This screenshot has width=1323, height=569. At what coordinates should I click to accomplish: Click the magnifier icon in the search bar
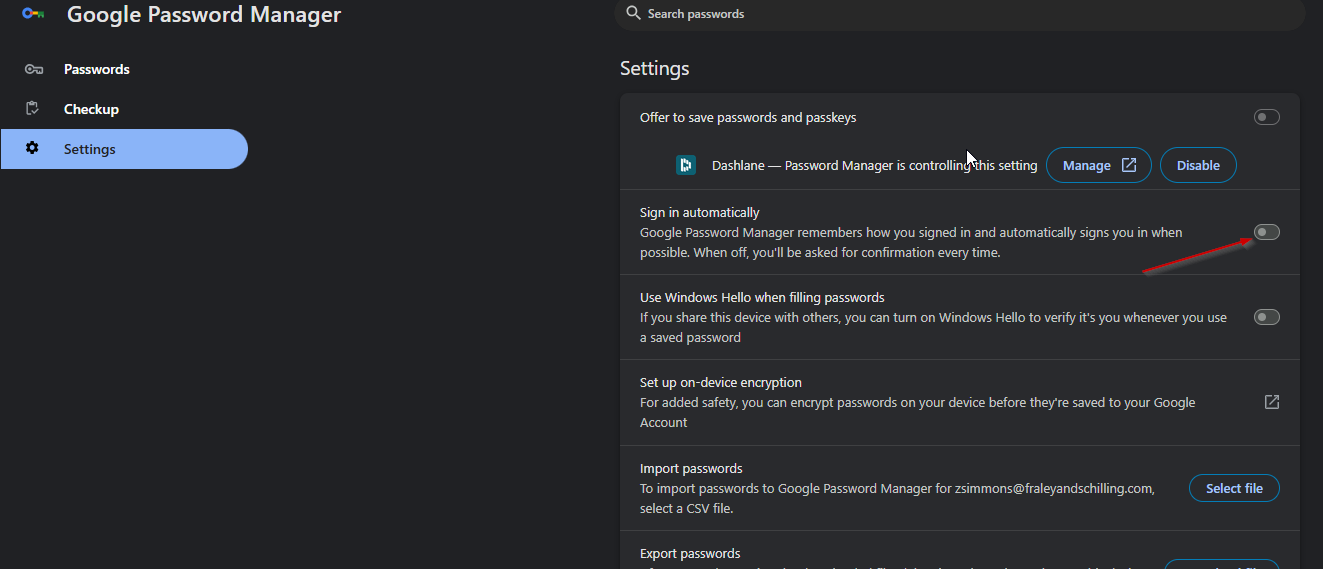[x=633, y=13]
